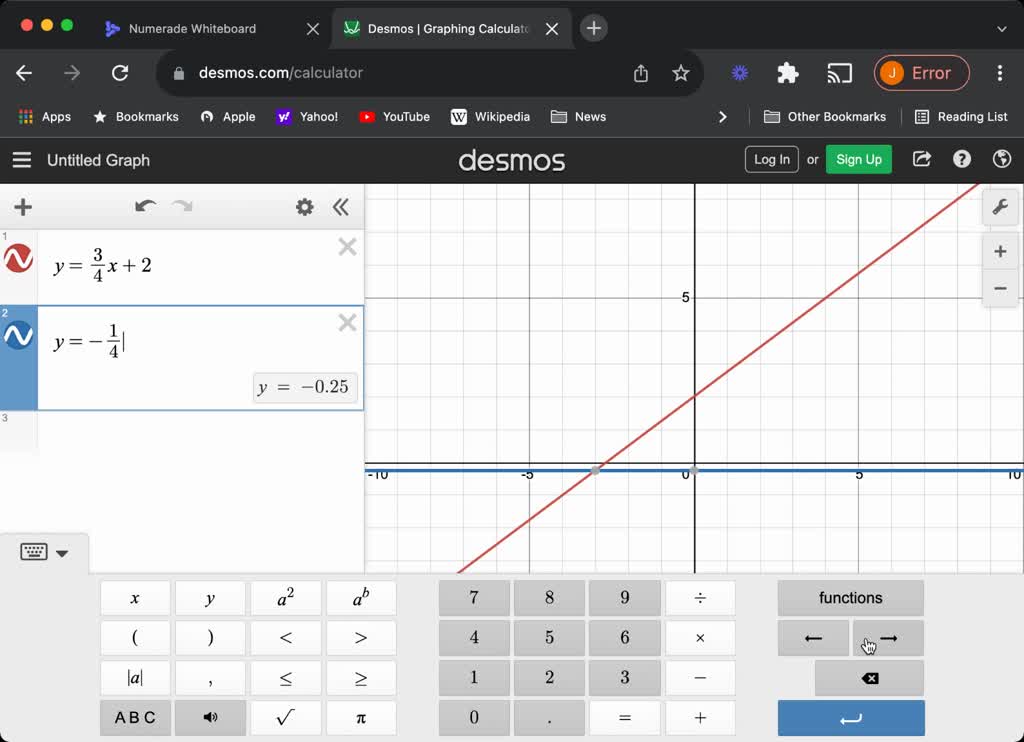
Task: Click the gear icon above the expression list
Action: pyautogui.click(x=305, y=207)
